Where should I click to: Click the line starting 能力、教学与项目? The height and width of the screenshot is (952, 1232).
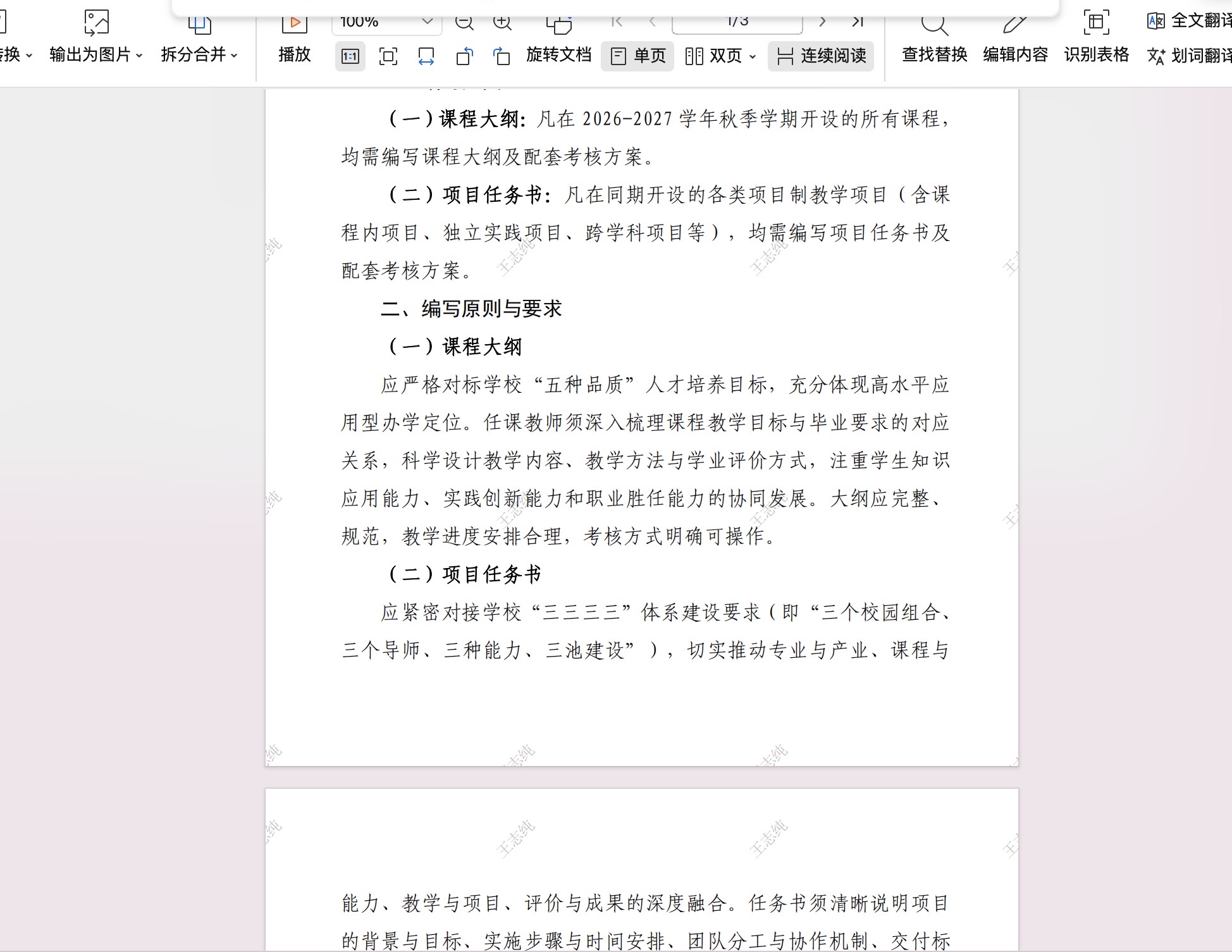646,903
